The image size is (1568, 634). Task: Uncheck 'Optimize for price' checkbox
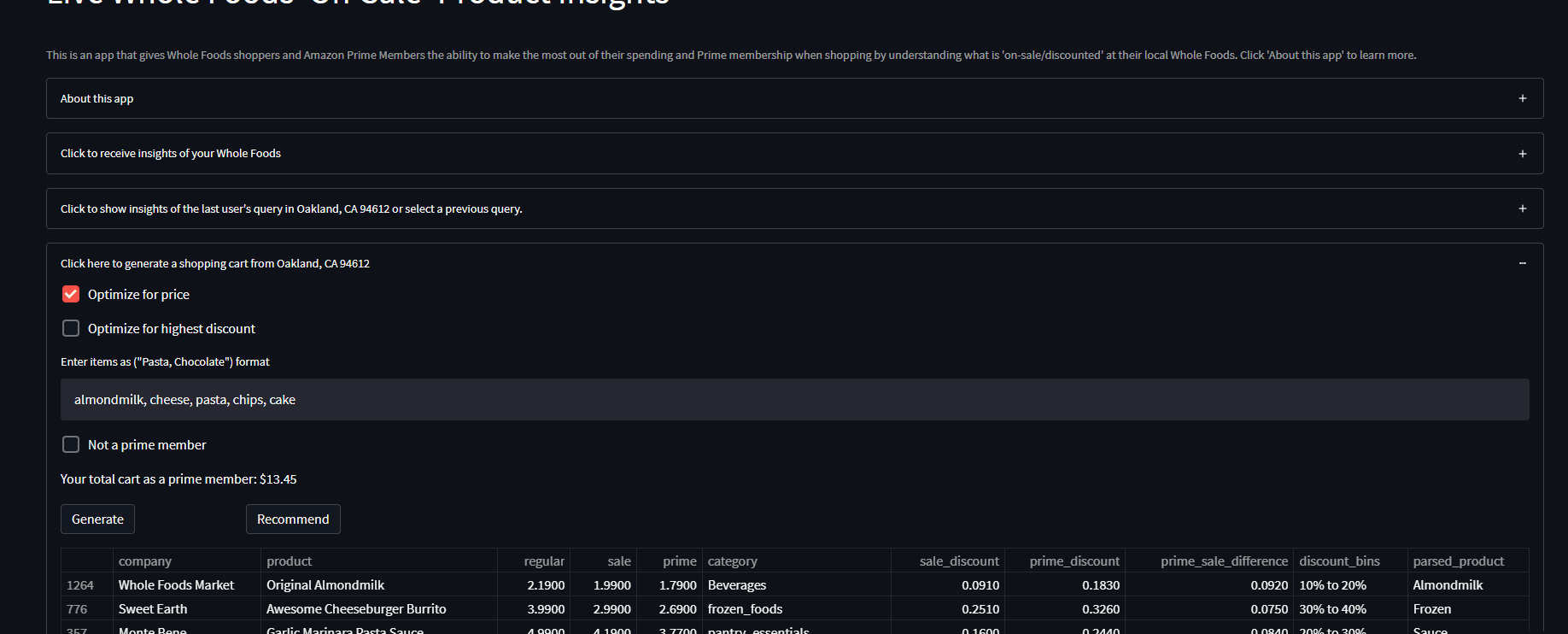pos(71,294)
